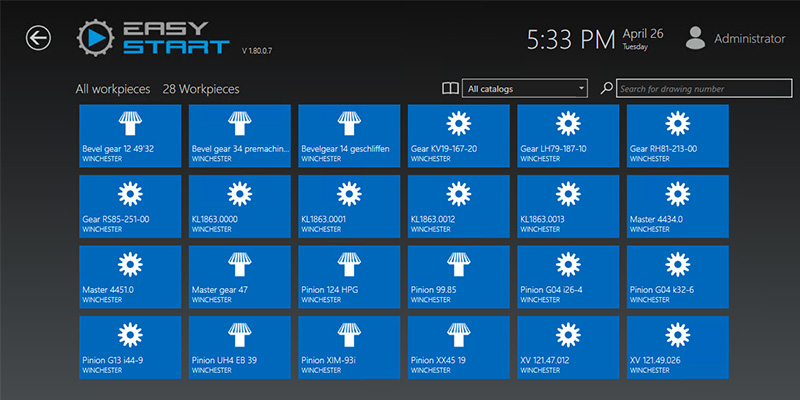Click the KL1863.0012 name text
The height and width of the screenshot is (400, 800).
tap(433, 219)
